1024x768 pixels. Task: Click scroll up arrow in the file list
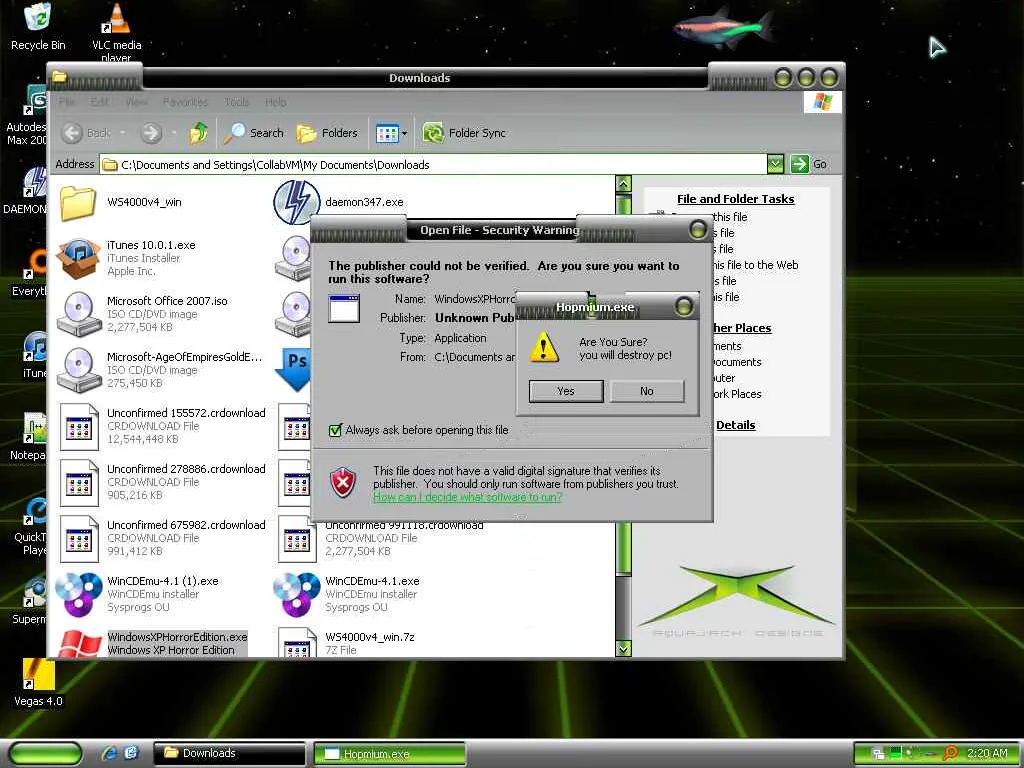(624, 184)
